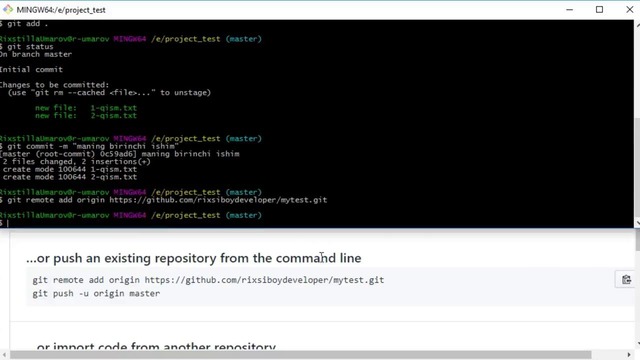This screenshot has width=640, height=360.
Task: Maximize the MINGW64 terminal window
Action: point(599,9)
